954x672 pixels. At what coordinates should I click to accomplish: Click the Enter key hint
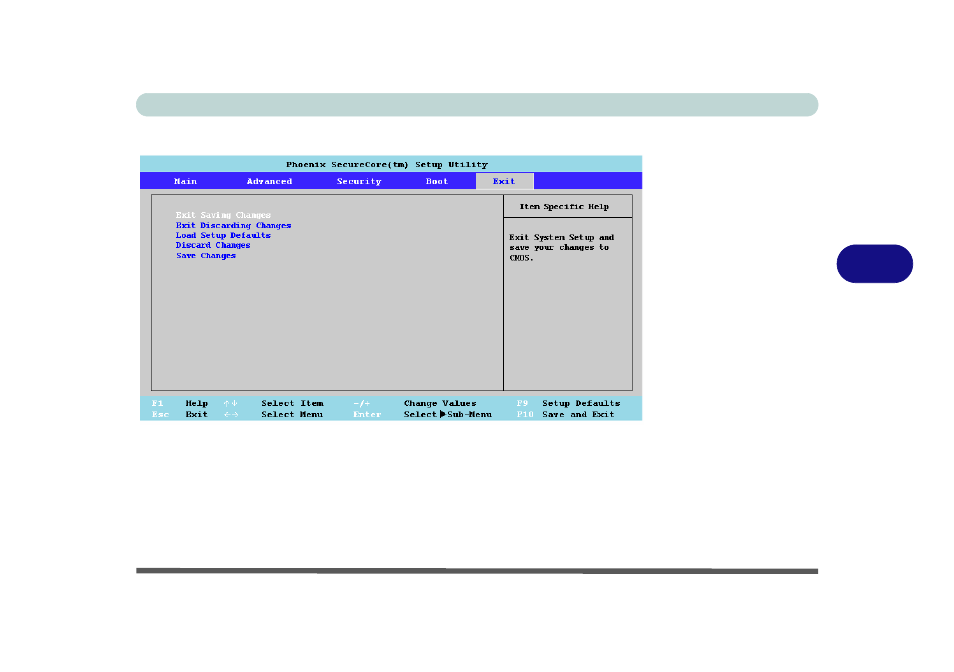(367, 414)
